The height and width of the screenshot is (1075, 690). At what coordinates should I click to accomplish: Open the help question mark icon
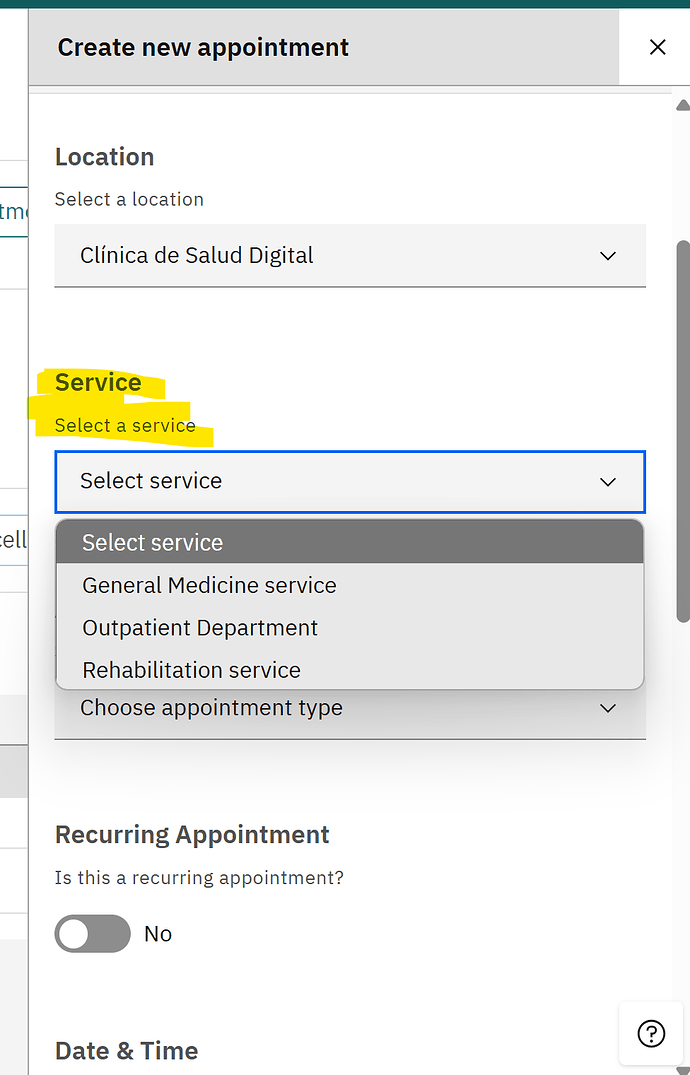pos(651,1033)
